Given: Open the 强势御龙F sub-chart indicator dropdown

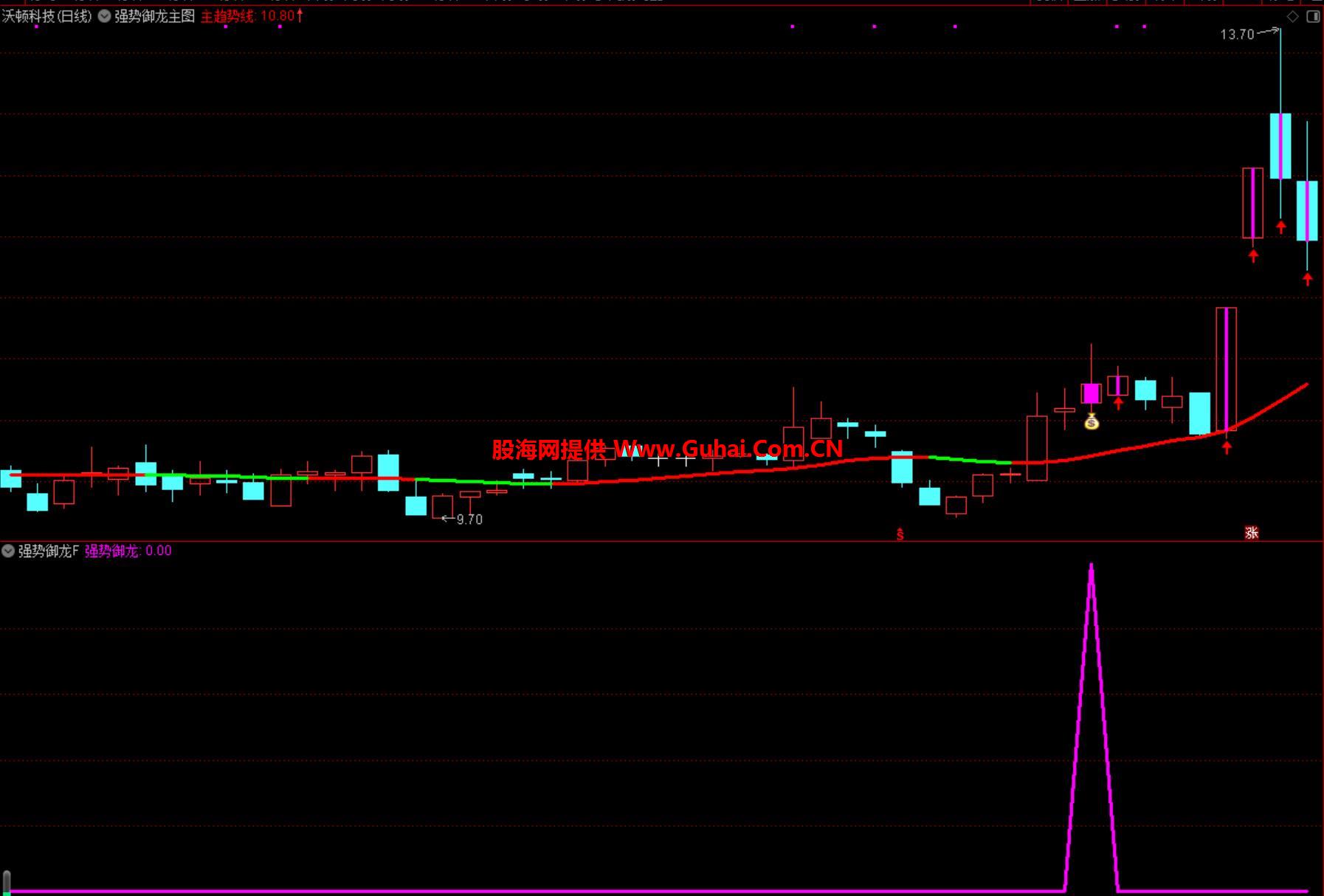Looking at the screenshot, I should coord(8,551).
